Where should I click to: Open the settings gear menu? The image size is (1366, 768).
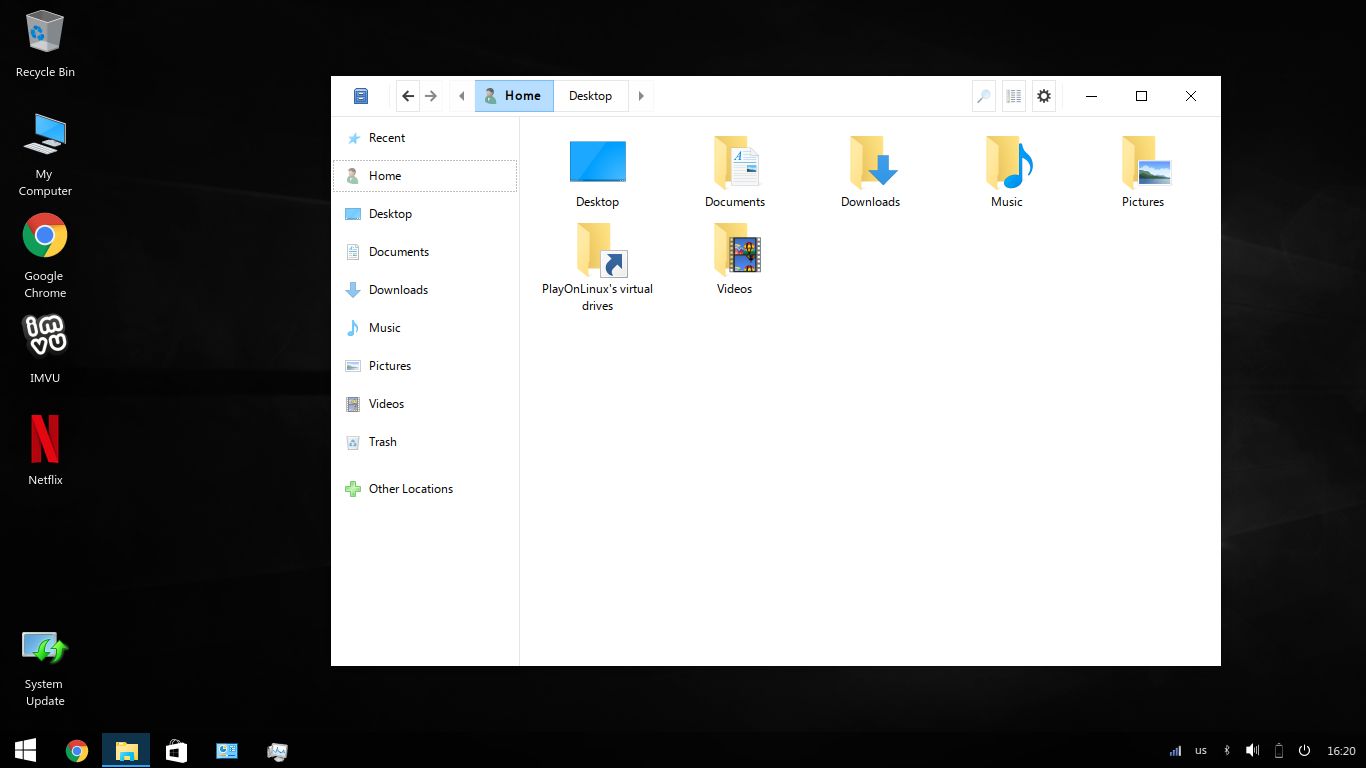coord(1044,96)
